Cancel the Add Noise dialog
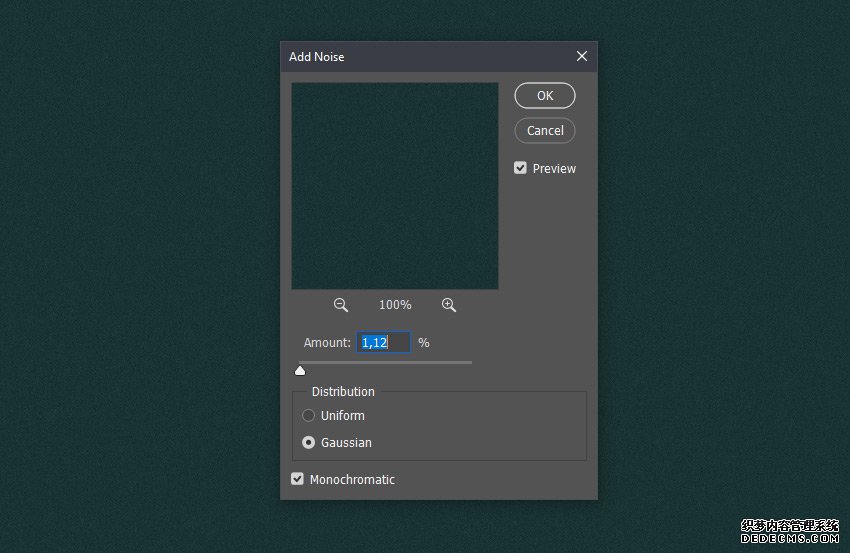The width and height of the screenshot is (850, 553). click(545, 131)
